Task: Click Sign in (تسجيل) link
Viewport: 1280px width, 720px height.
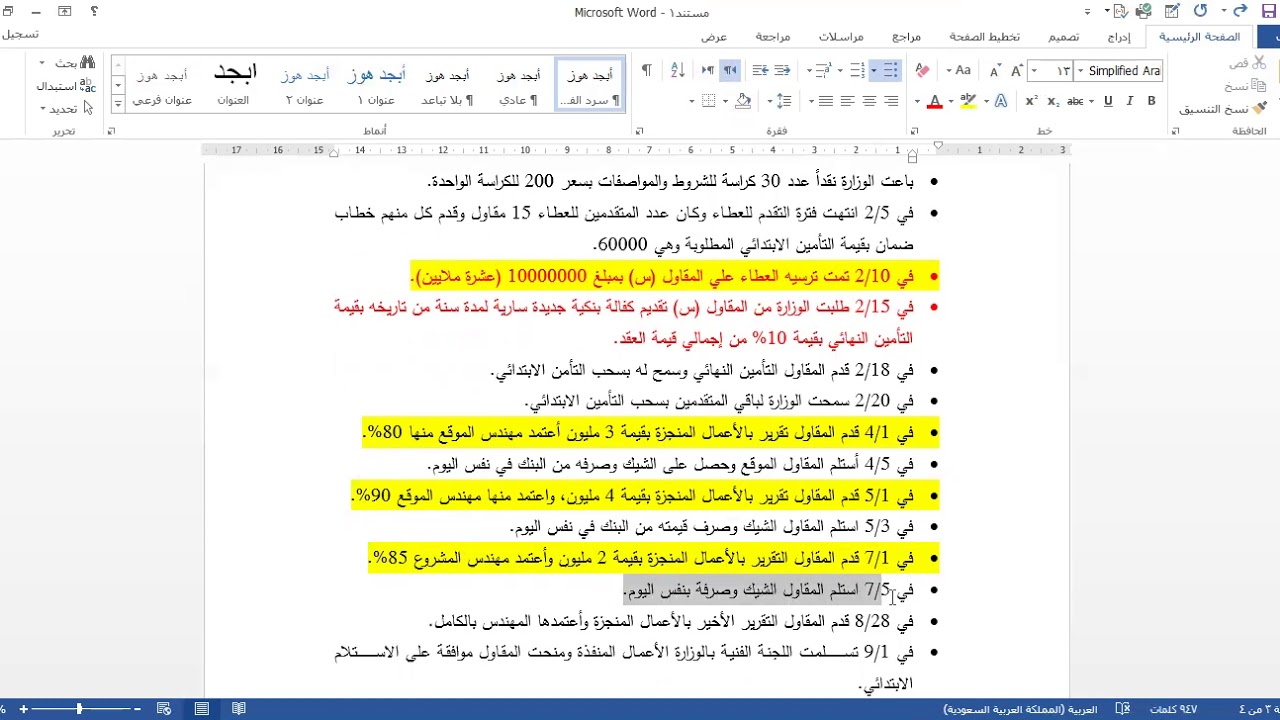Action: click(x=20, y=34)
